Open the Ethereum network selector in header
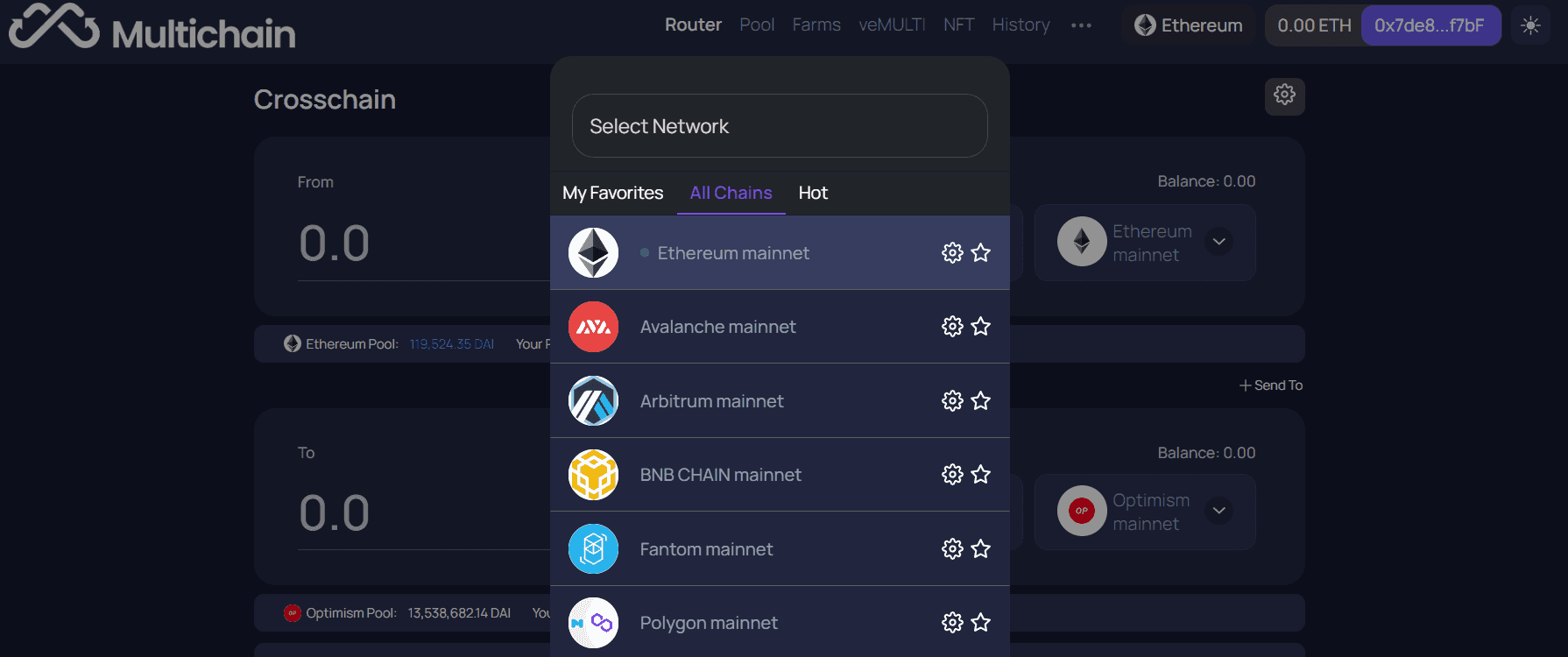Viewport: 1568px width, 657px height. (1189, 25)
